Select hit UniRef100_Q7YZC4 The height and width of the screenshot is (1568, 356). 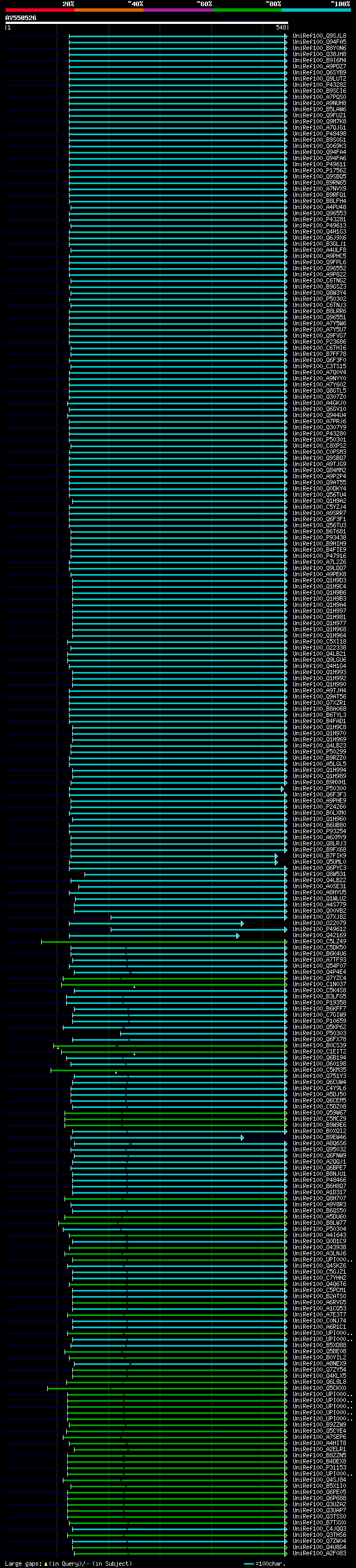tap(319, 978)
